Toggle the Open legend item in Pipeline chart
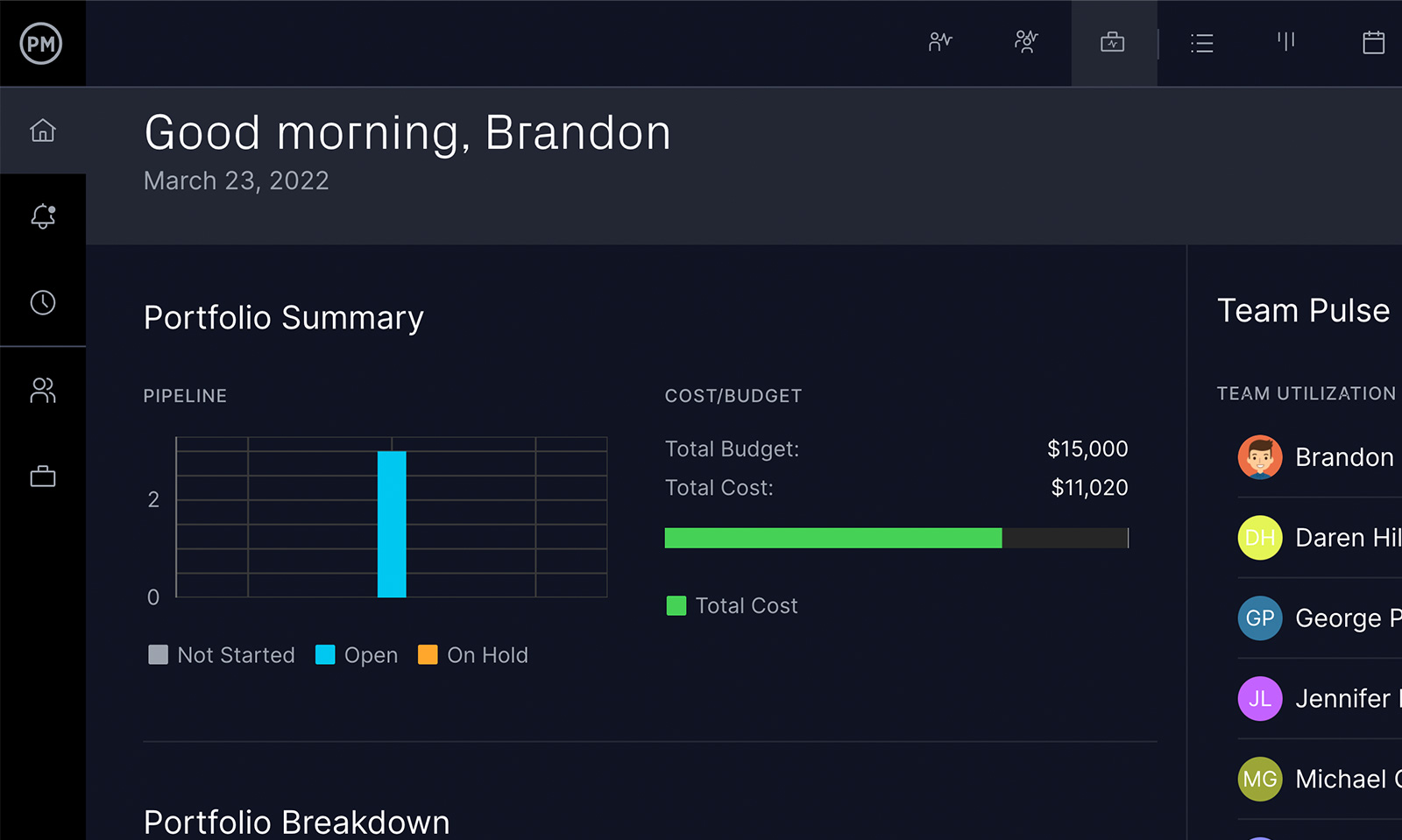Viewport: 1402px width, 840px height. [x=357, y=654]
